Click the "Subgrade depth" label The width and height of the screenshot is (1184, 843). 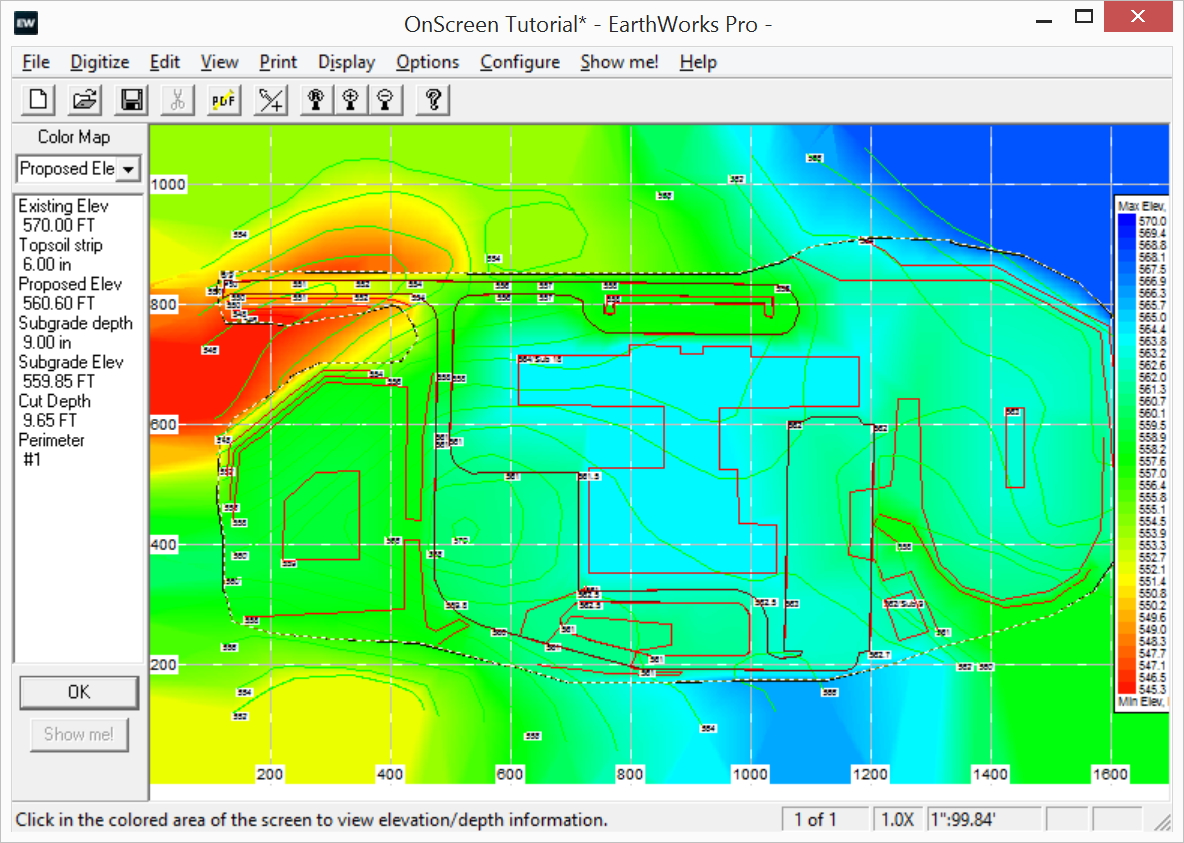click(76, 323)
